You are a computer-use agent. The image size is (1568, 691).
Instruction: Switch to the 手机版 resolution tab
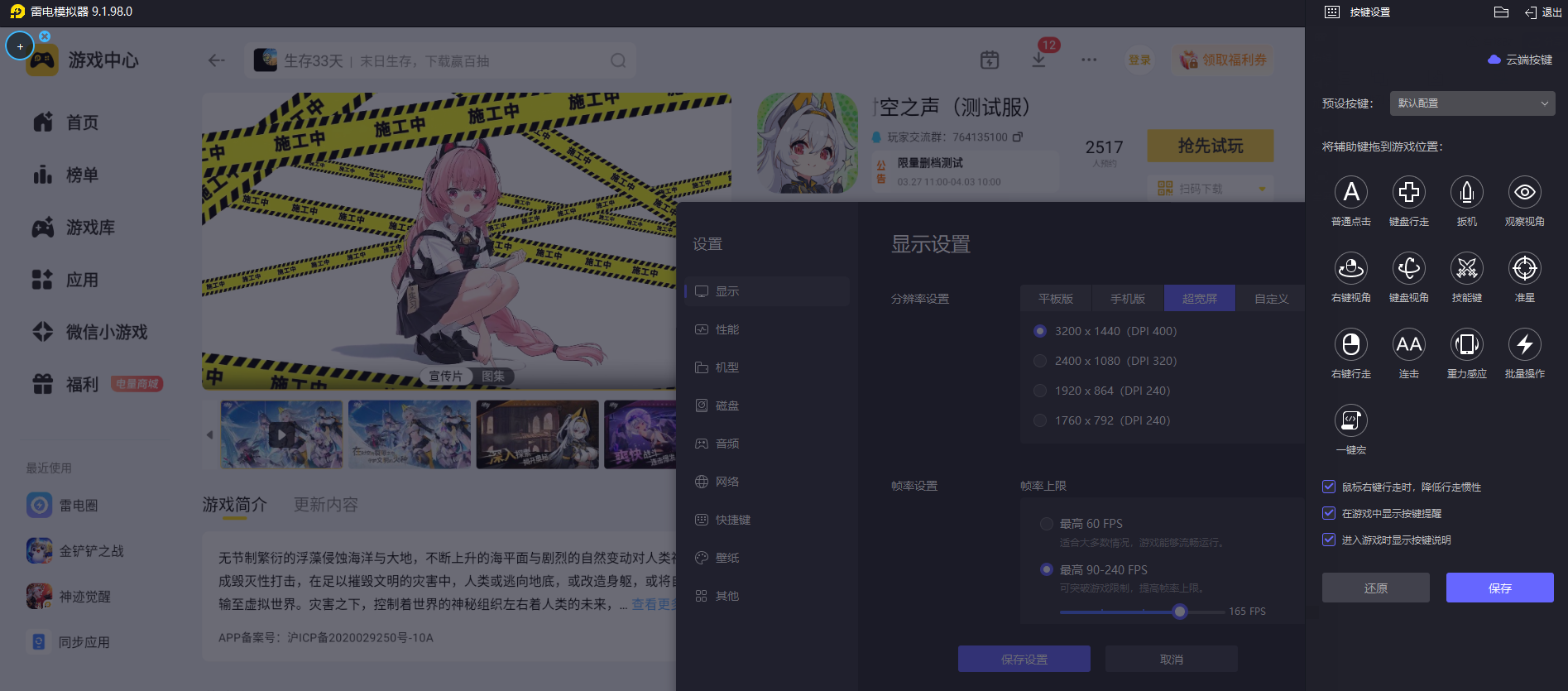(x=1128, y=299)
